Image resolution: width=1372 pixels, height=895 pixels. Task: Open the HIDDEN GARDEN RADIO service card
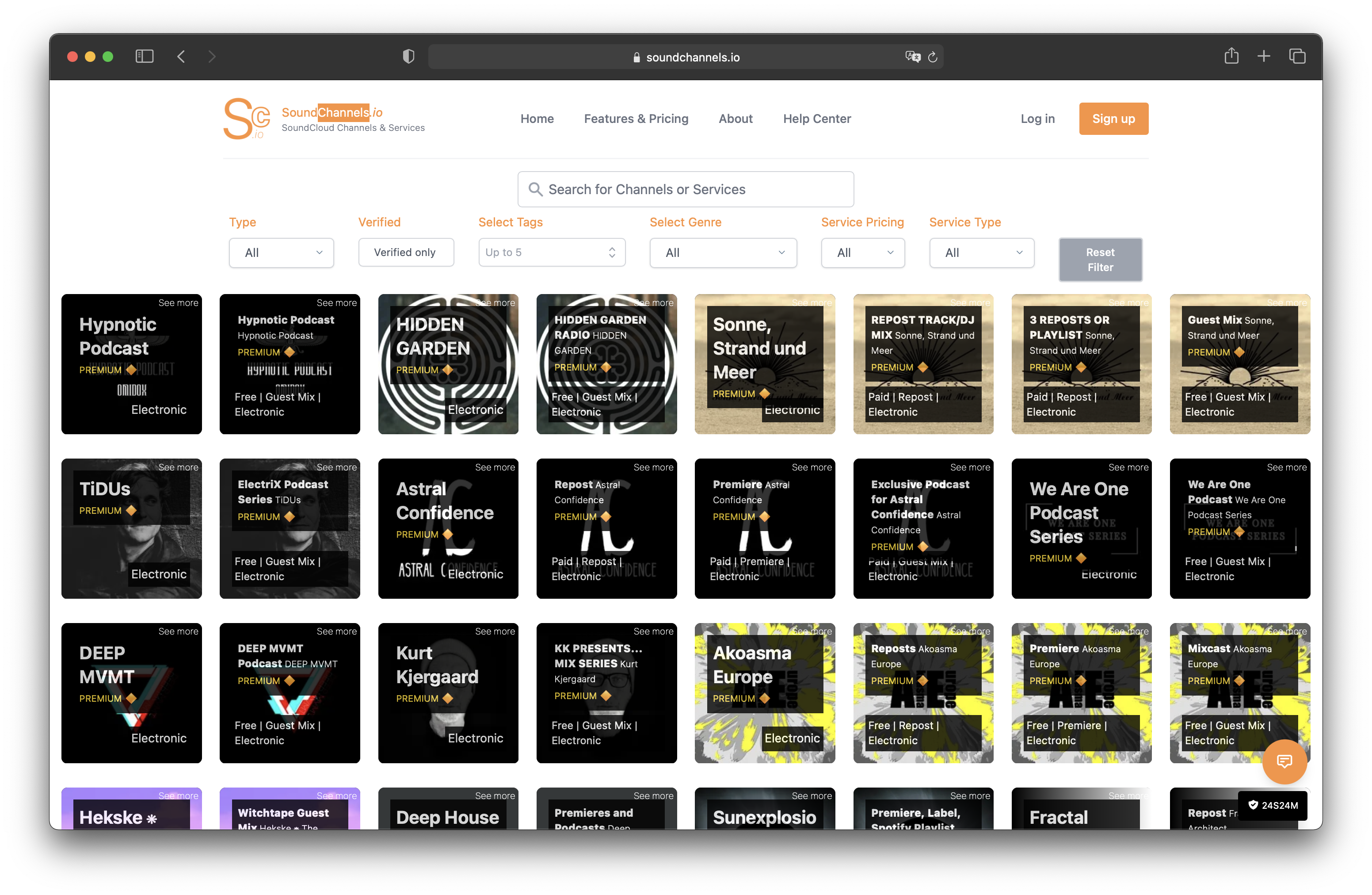pos(606,364)
